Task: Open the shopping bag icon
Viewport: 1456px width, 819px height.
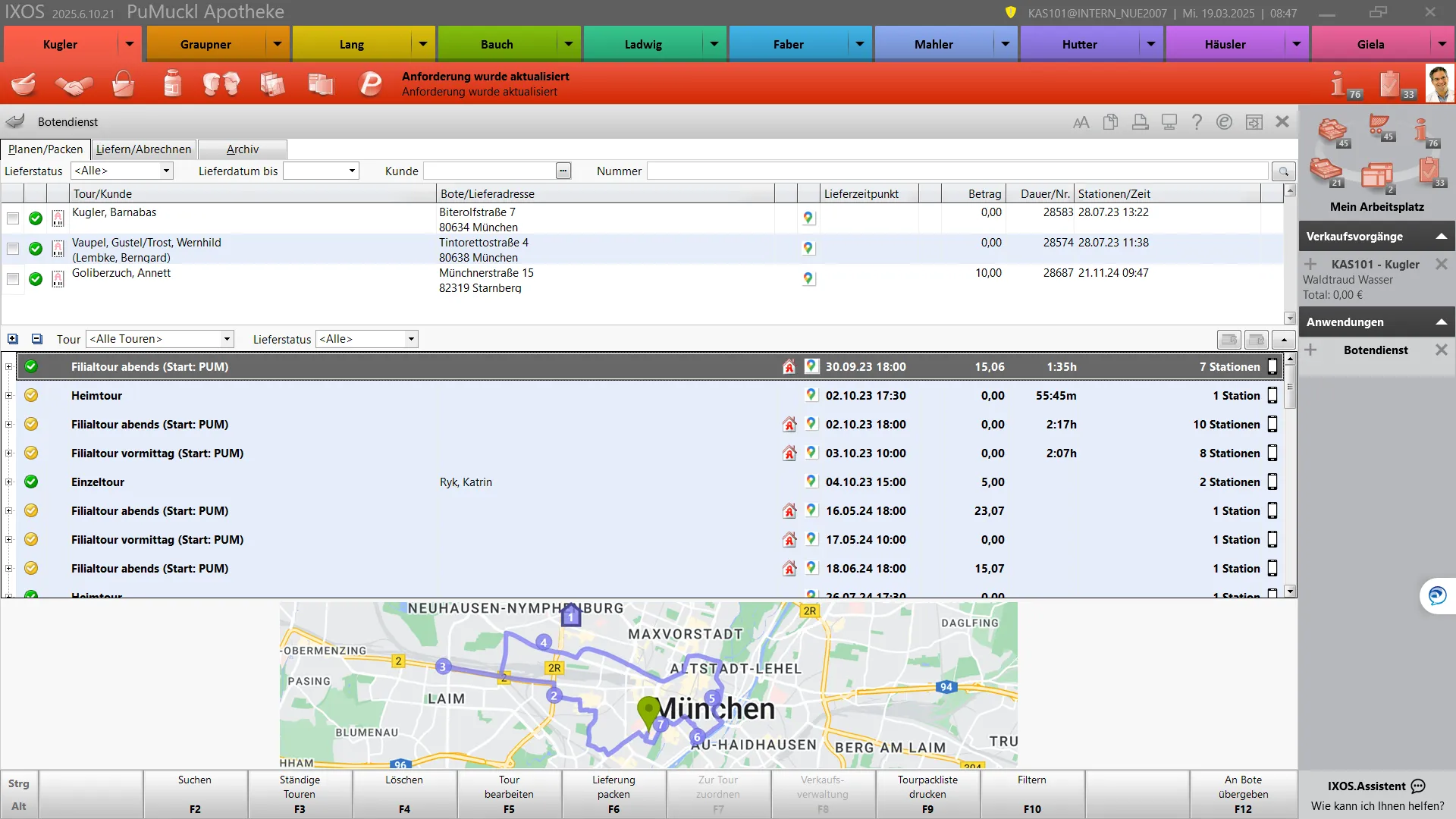Action: pyautogui.click(x=123, y=83)
